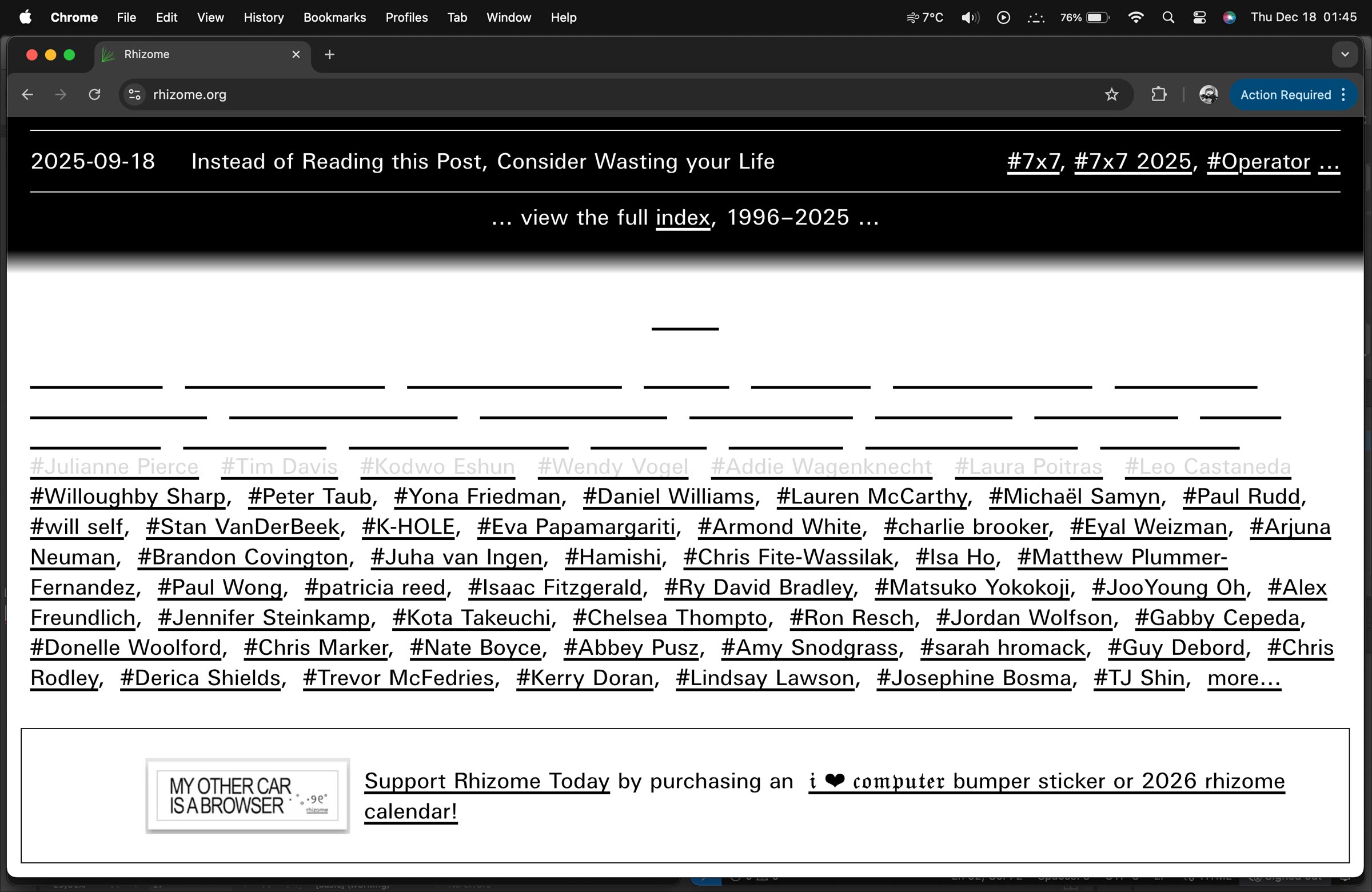Click the bumper sticker thumbnail image

248,795
